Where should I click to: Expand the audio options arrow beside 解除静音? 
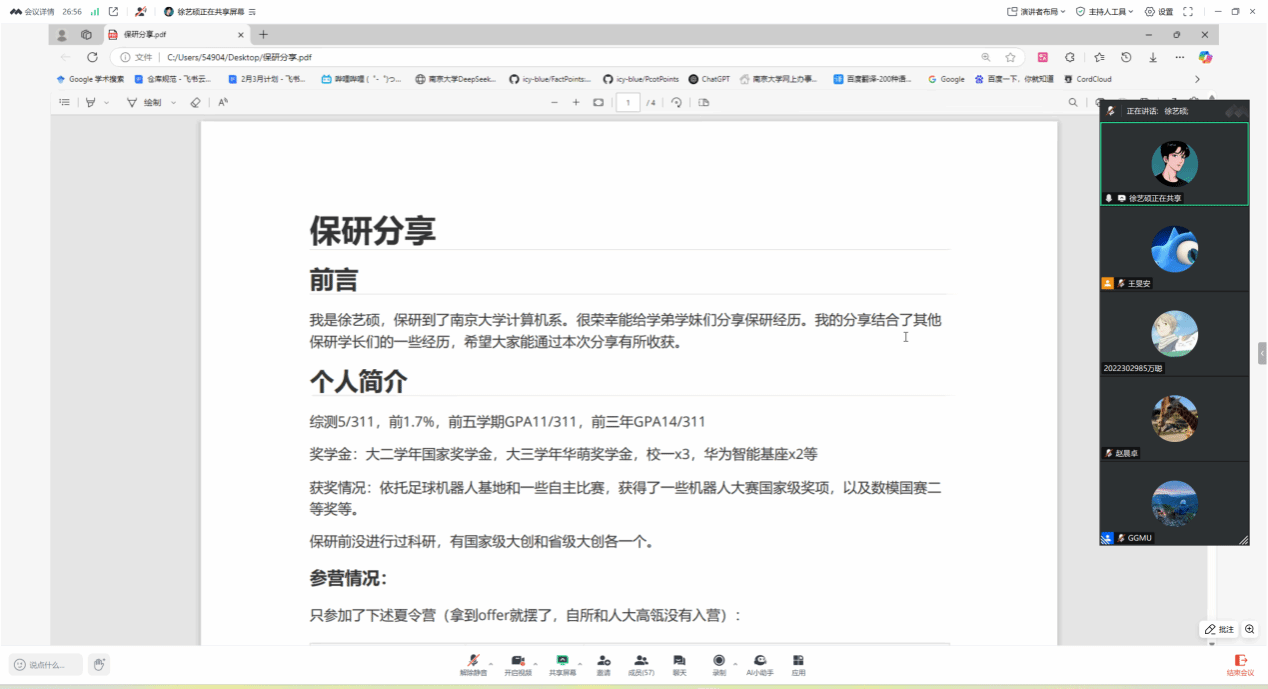490,663
